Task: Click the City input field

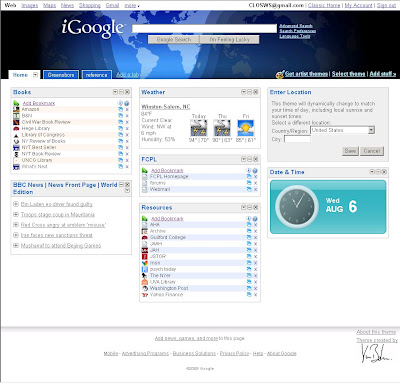Action: (297, 139)
